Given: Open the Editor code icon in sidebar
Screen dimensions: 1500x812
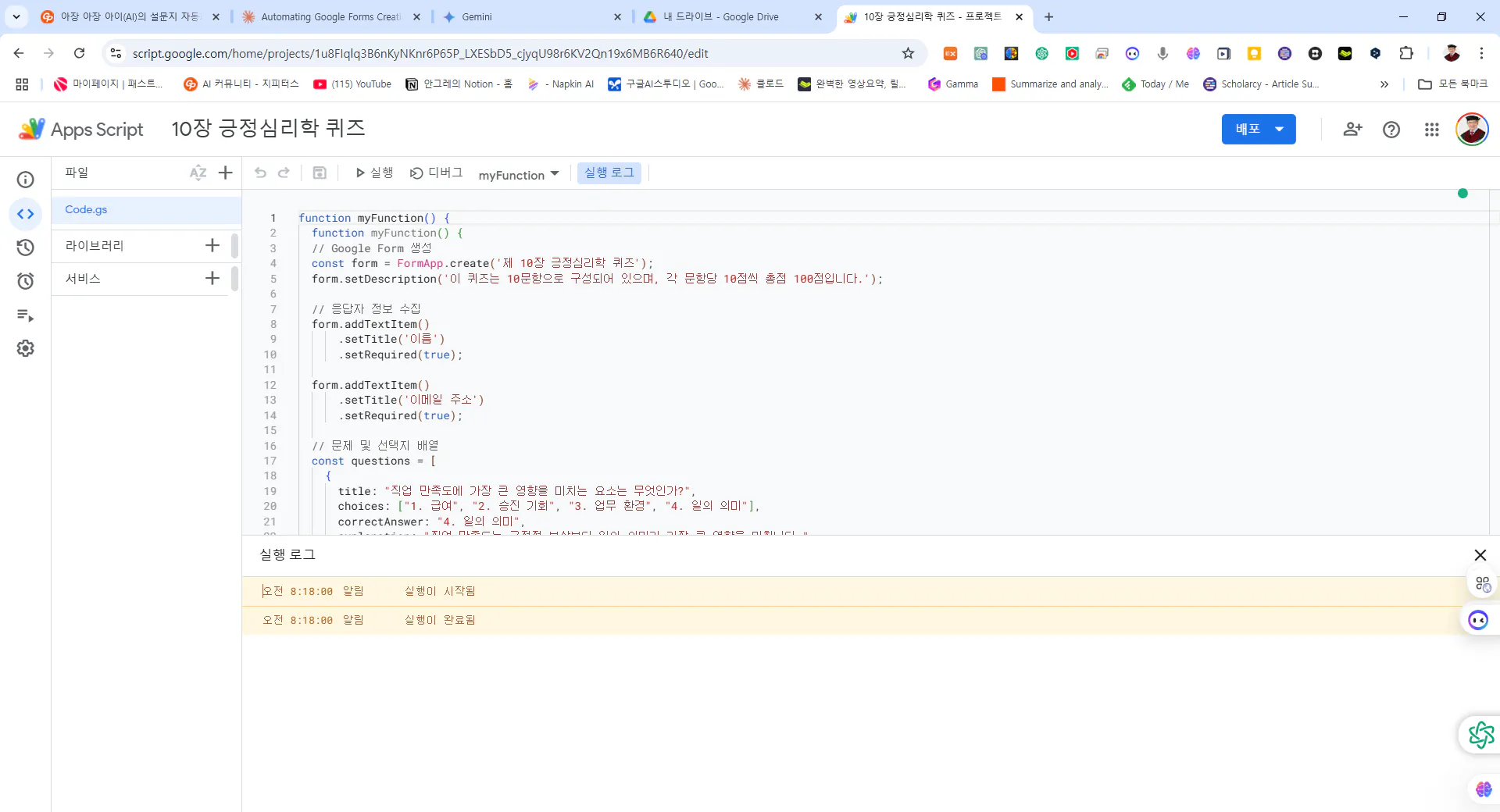Looking at the screenshot, I should pyautogui.click(x=26, y=214).
